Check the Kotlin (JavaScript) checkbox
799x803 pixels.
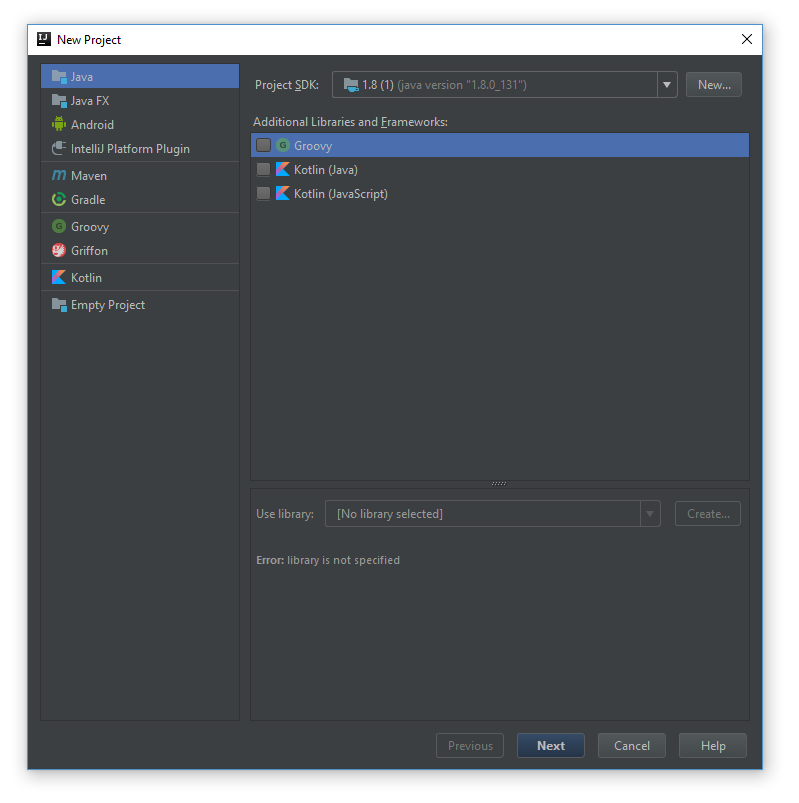(263, 194)
